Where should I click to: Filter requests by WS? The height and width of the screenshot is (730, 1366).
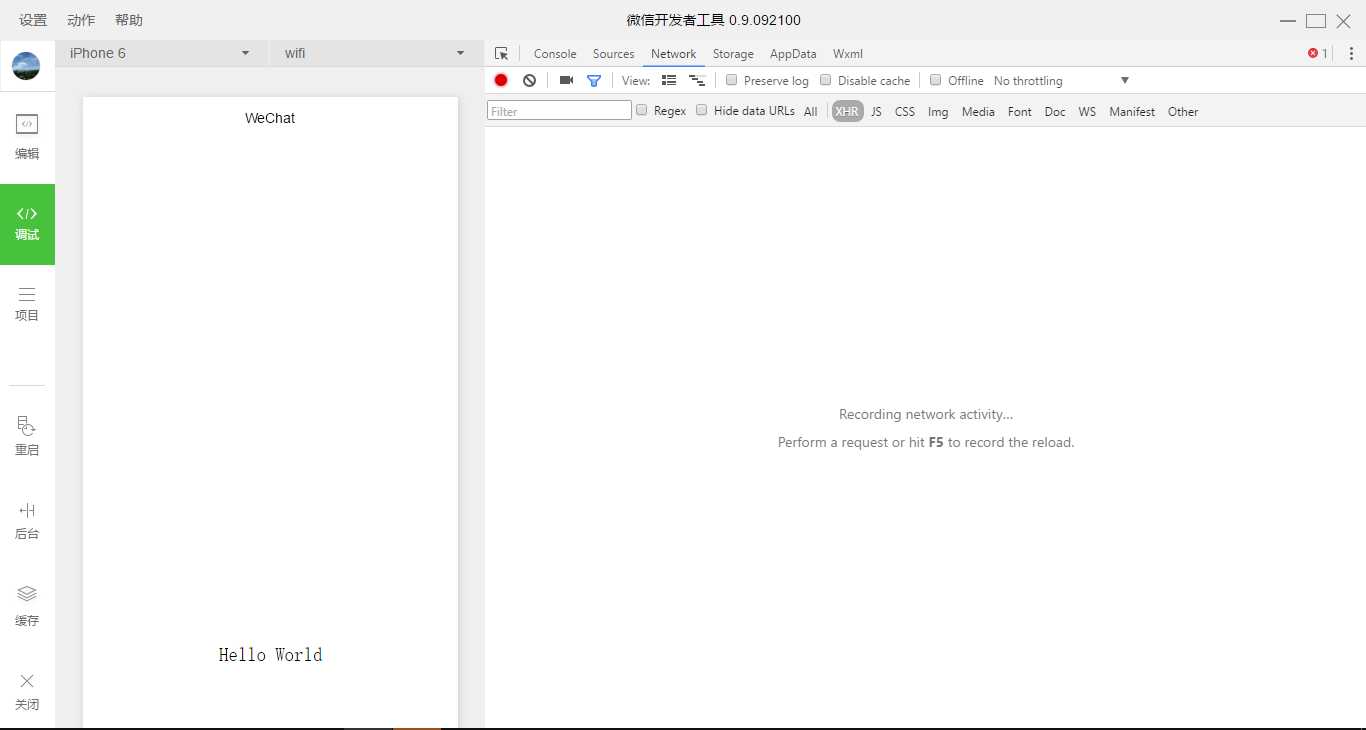[x=1087, y=112]
